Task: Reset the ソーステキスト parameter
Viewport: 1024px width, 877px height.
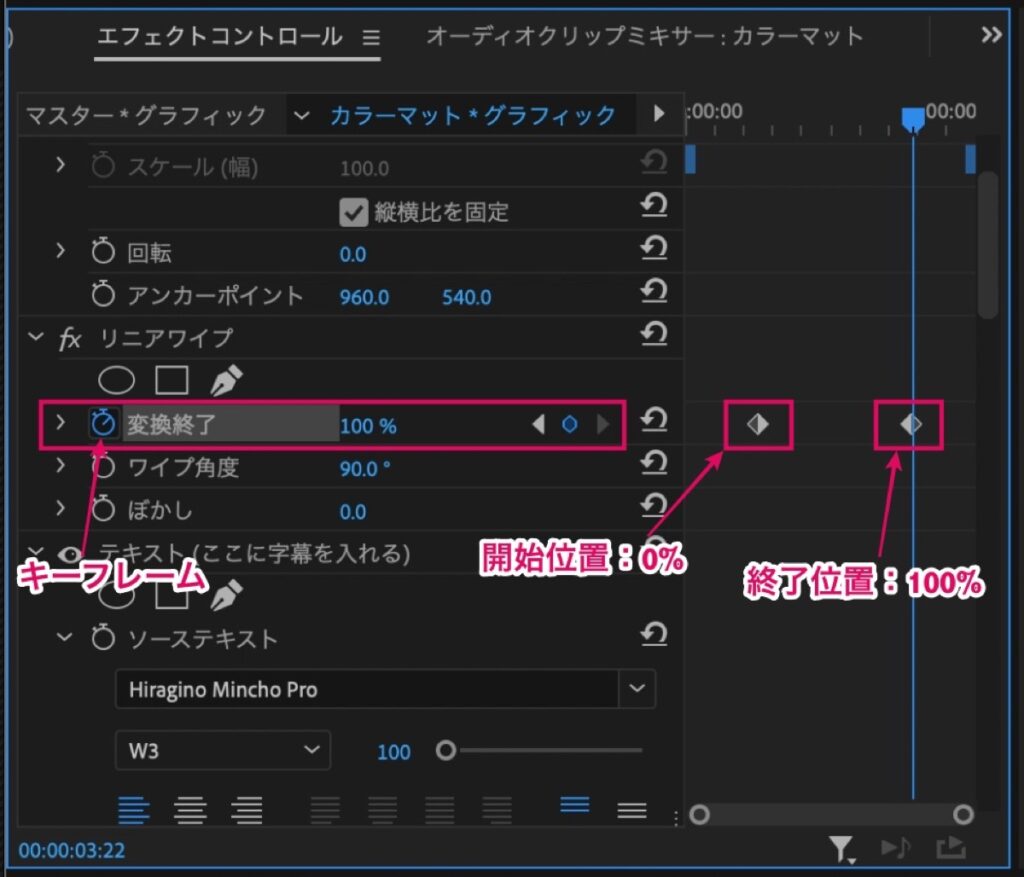Action: (x=654, y=633)
